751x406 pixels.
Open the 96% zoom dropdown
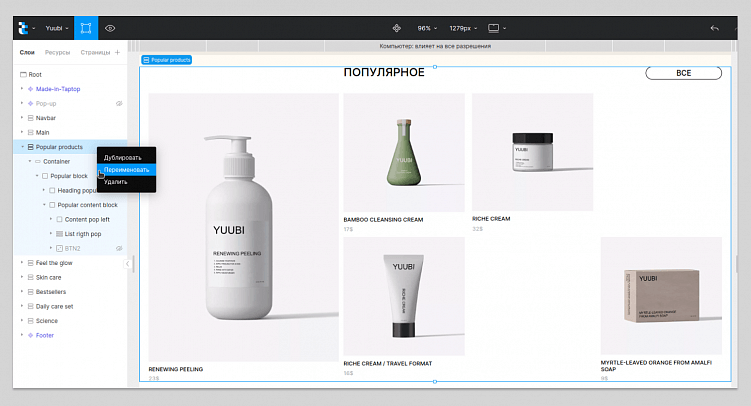pyautogui.click(x=427, y=28)
